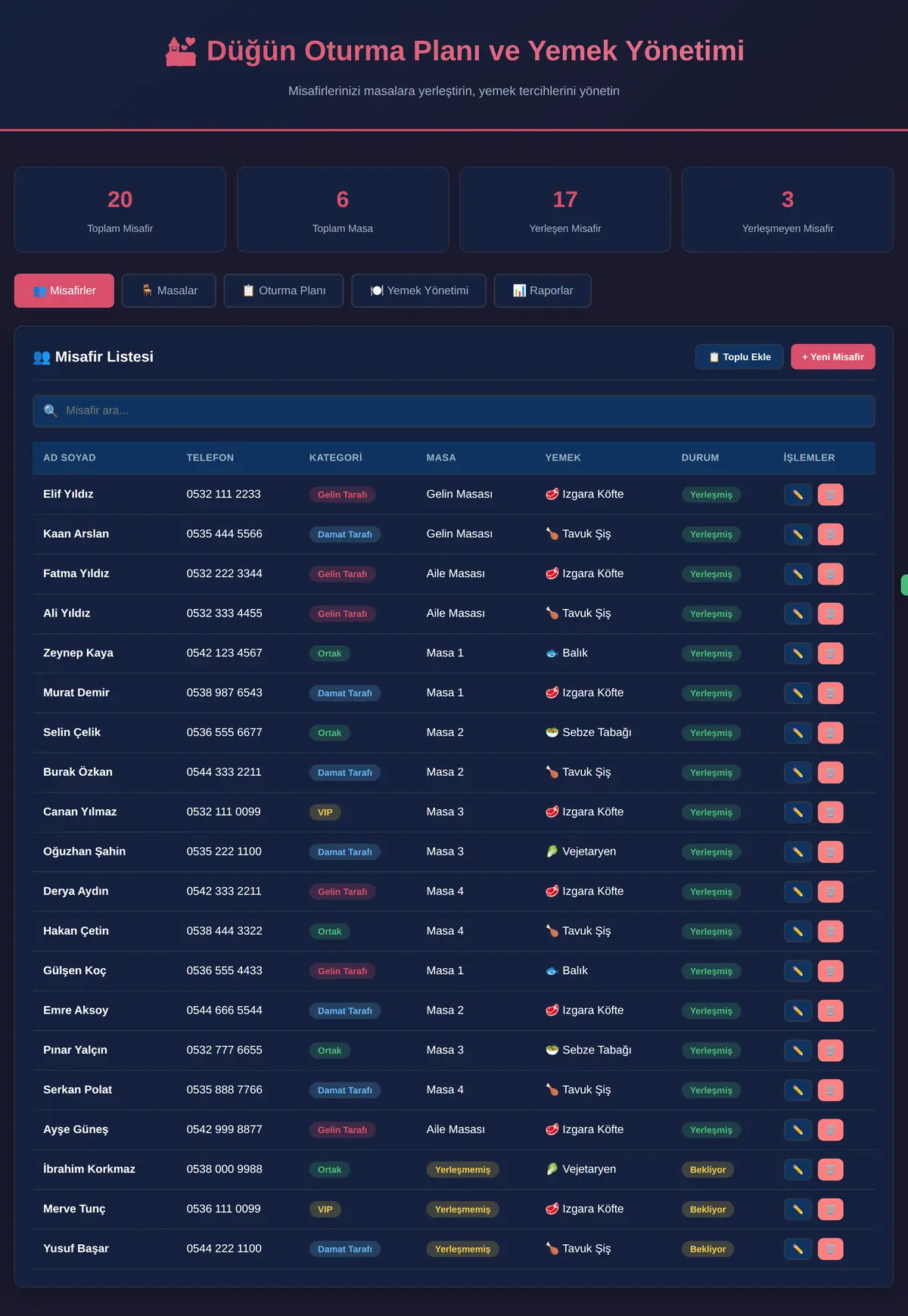The image size is (908, 1316).
Task: Click the Toplu Ekle button
Action: coord(739,357)
